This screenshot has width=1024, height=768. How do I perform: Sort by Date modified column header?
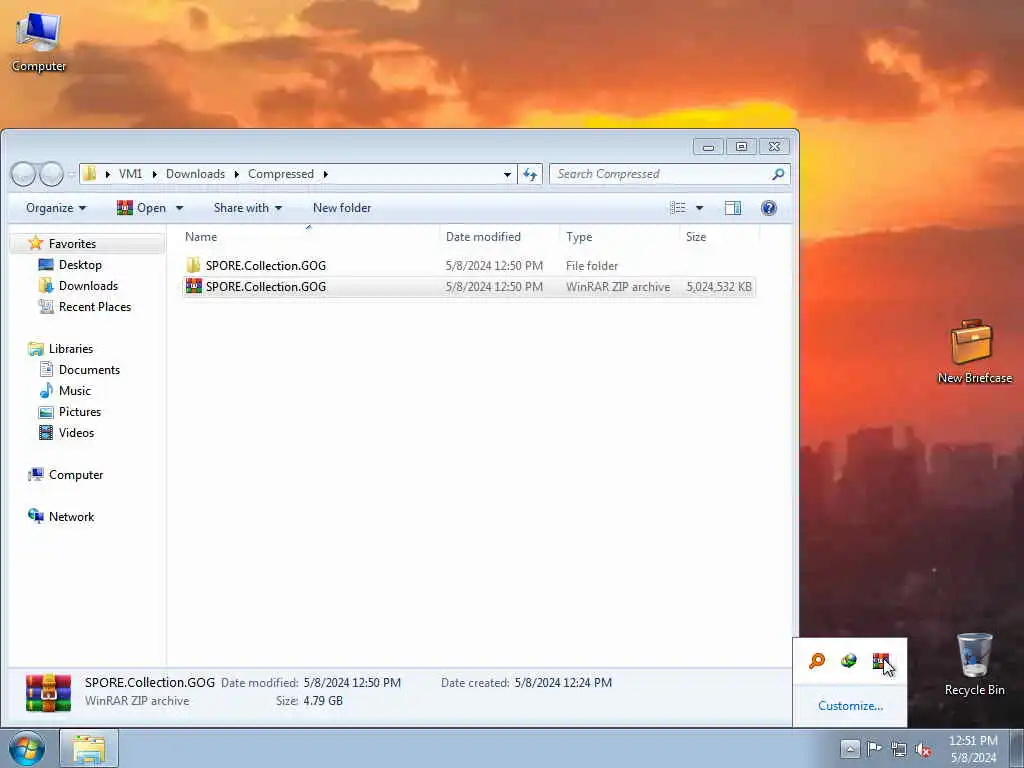coord(500,236)
